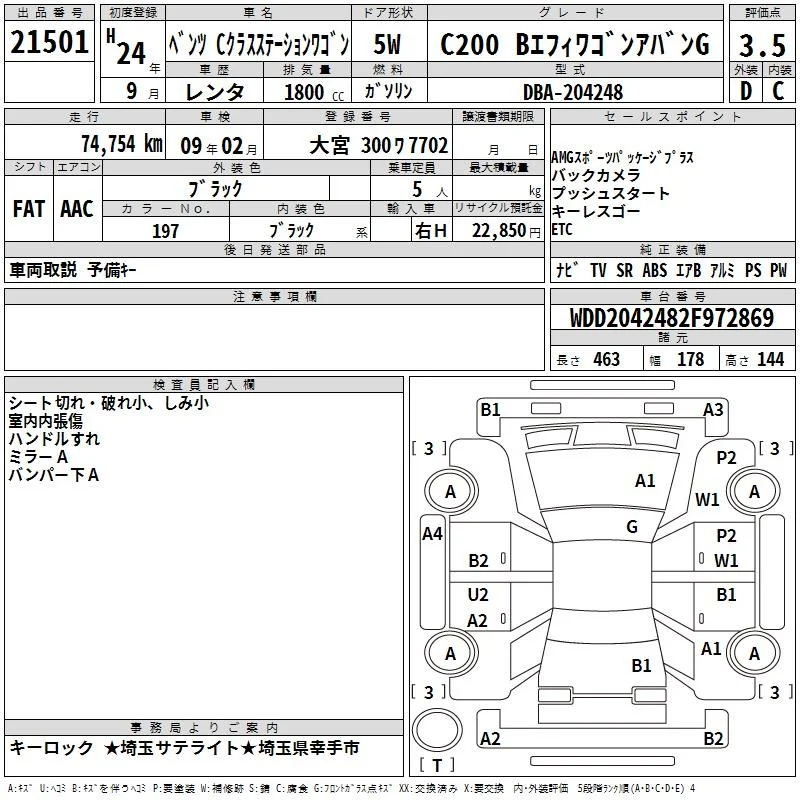Select the A1 mark on the hood
The image size is (800, 800).
point(645,481)
